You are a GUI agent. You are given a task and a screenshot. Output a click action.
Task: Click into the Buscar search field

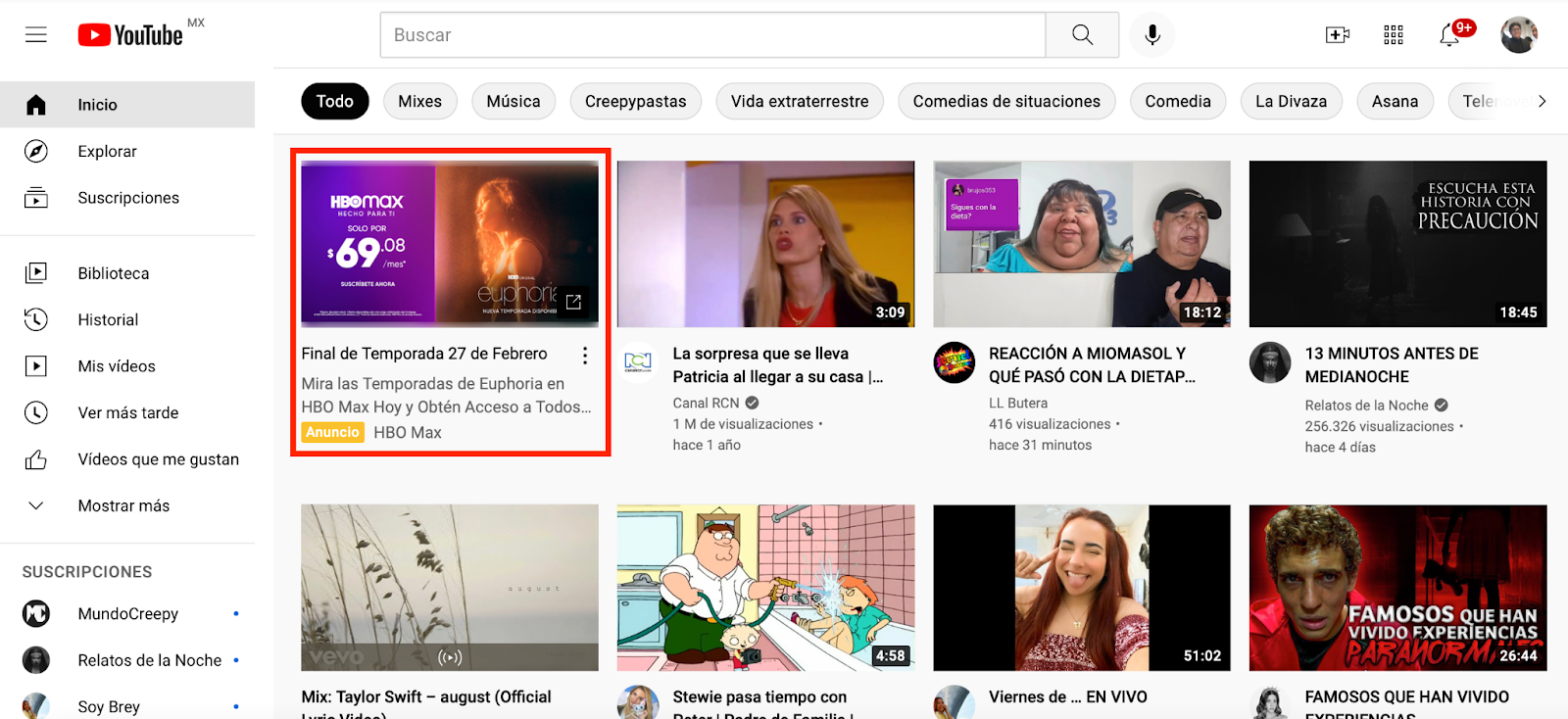click(x=712, y=35)
